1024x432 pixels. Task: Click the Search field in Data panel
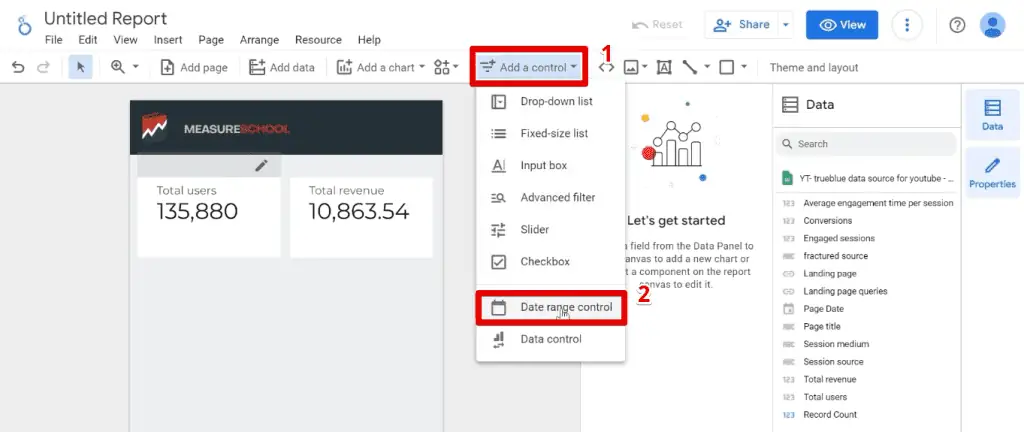coord(870,144)
